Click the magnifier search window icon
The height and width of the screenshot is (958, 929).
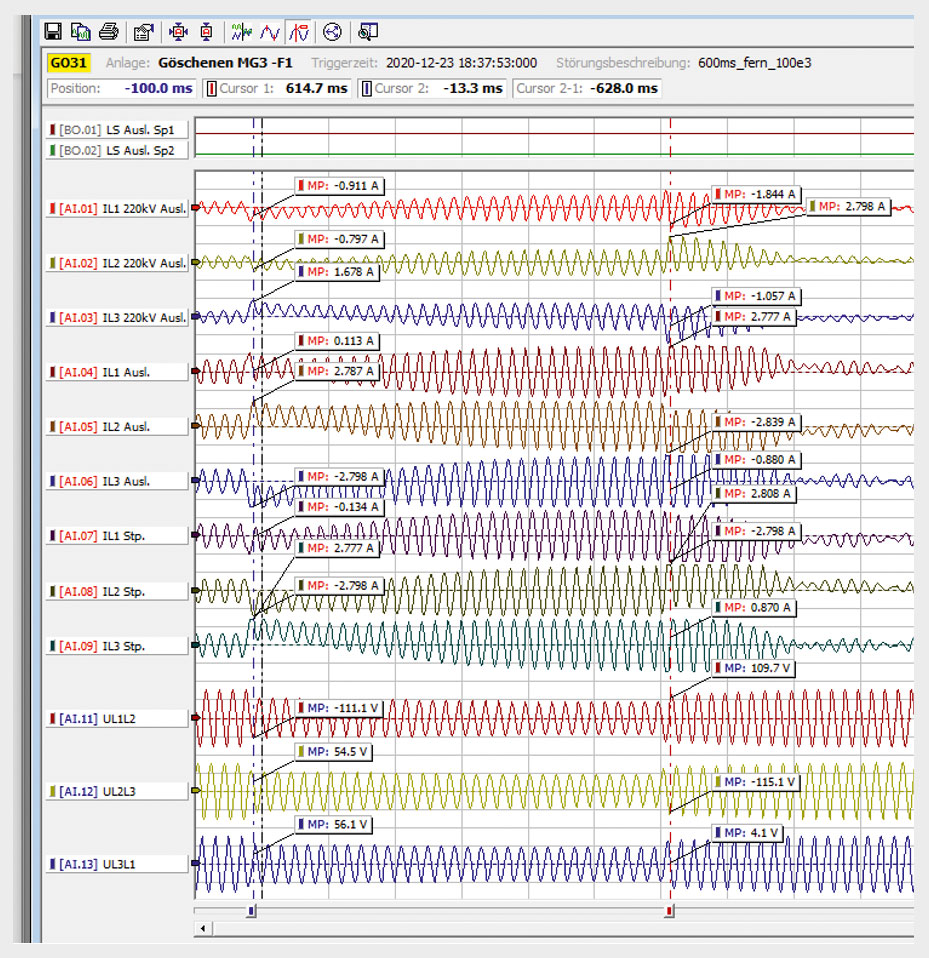coord(367,32)
